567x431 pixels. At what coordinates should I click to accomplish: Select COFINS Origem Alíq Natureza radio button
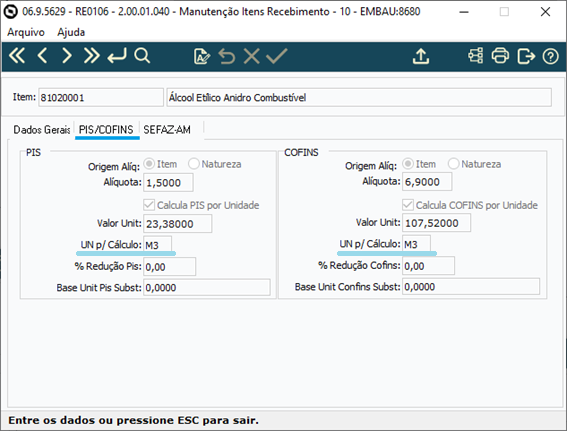coord(453,164)
